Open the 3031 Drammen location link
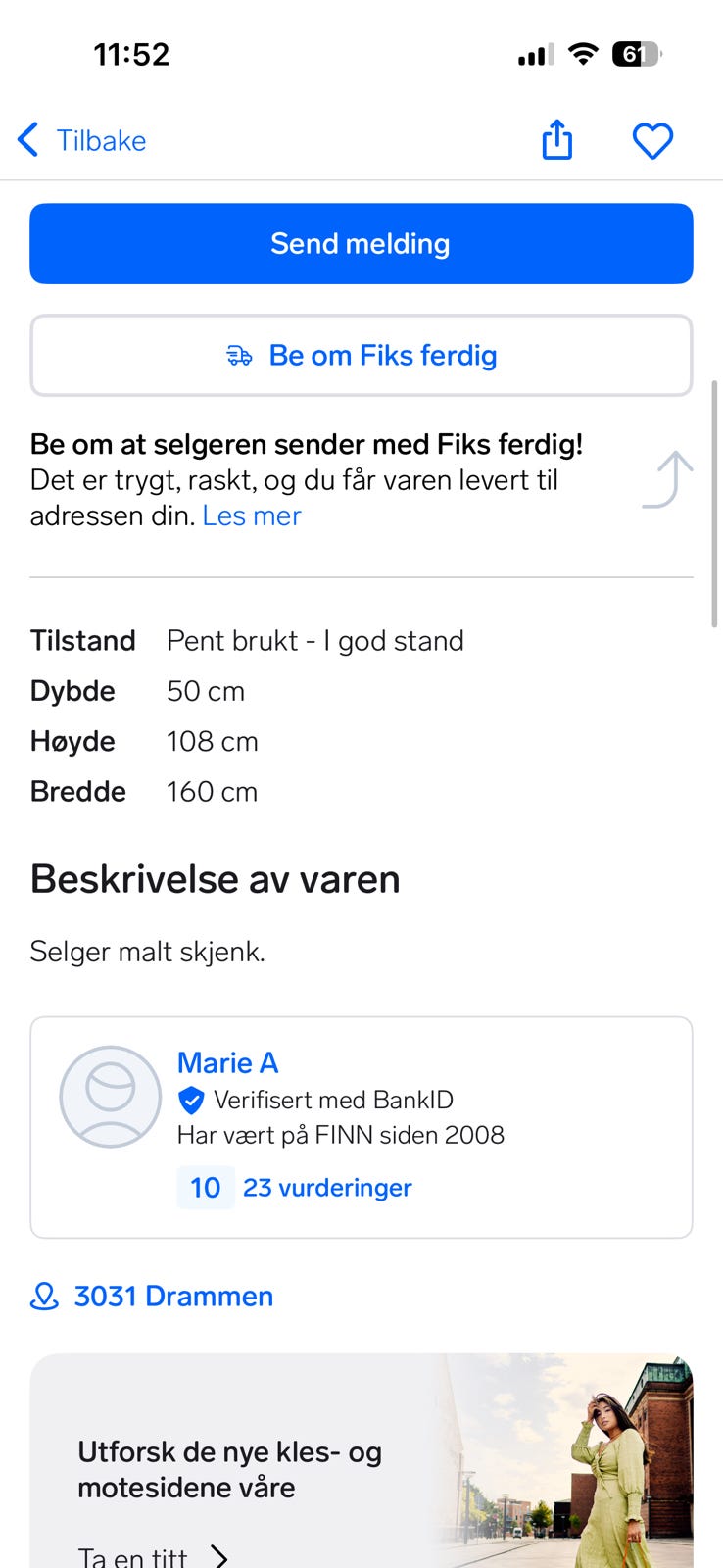 (x=173, y=1297)
